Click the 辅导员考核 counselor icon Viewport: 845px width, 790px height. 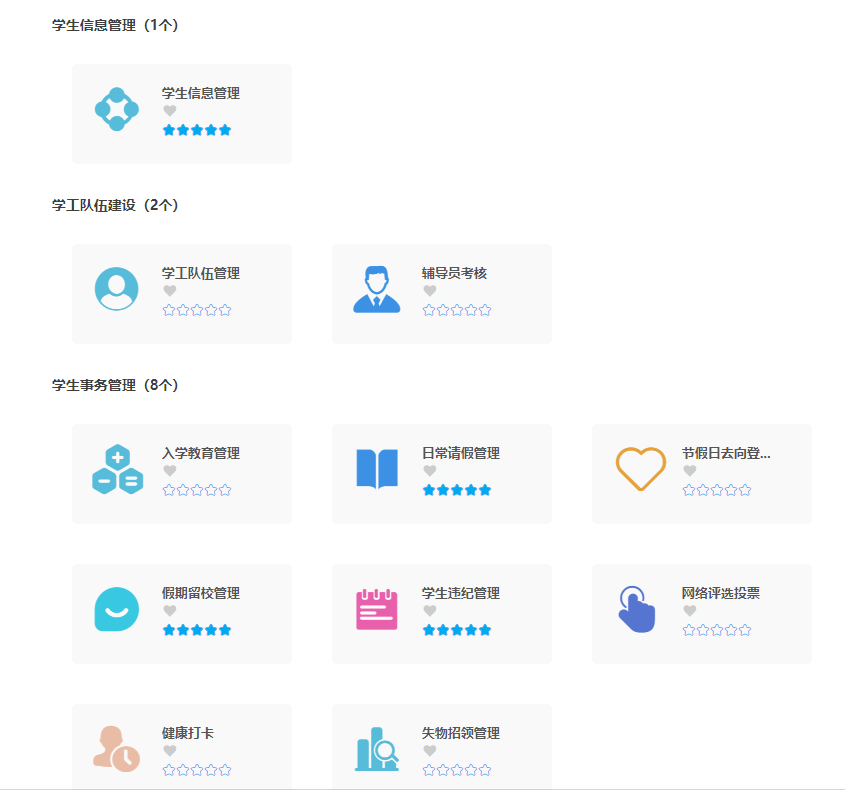pyautogui.click(x=377, y=287)
